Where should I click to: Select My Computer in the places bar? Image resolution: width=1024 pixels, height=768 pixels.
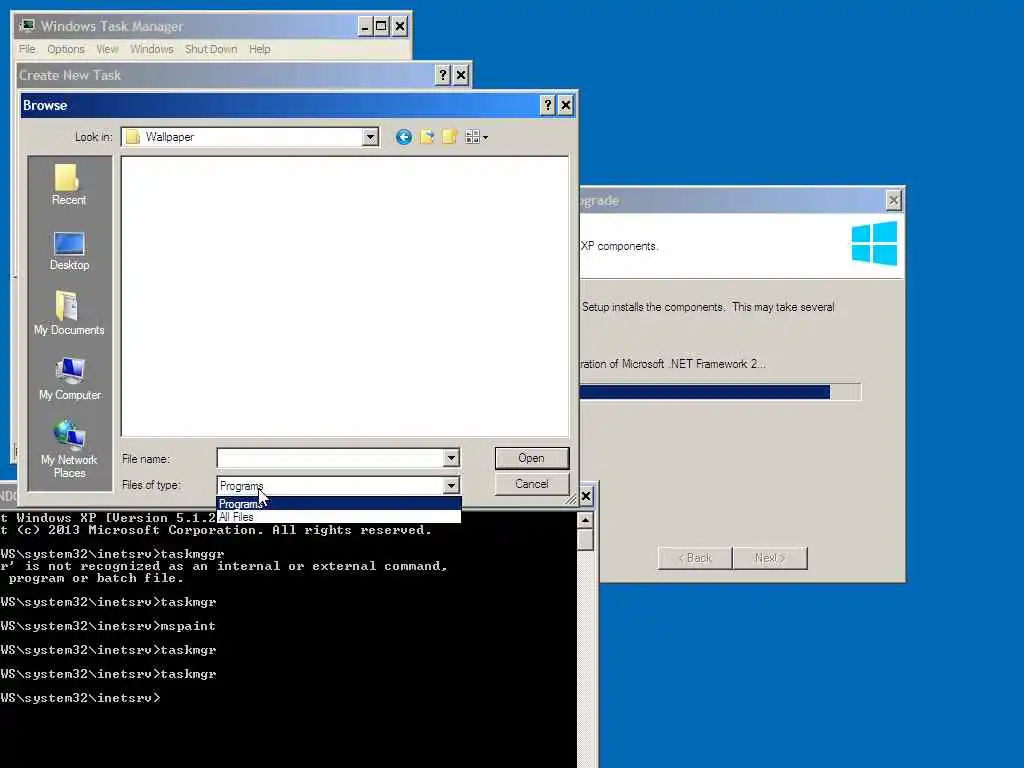pos(70,379)
